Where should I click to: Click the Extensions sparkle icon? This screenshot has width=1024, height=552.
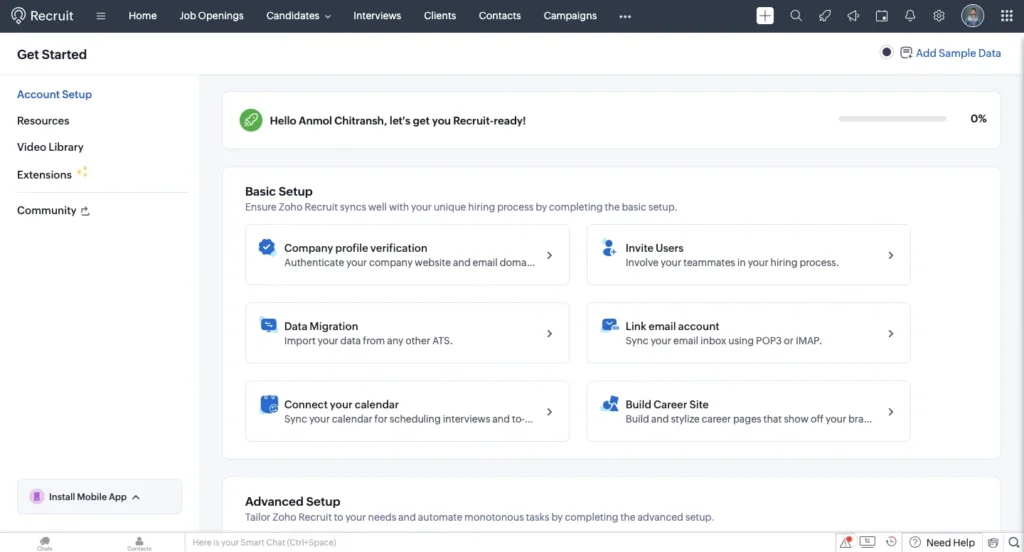[x=82, y=172]
